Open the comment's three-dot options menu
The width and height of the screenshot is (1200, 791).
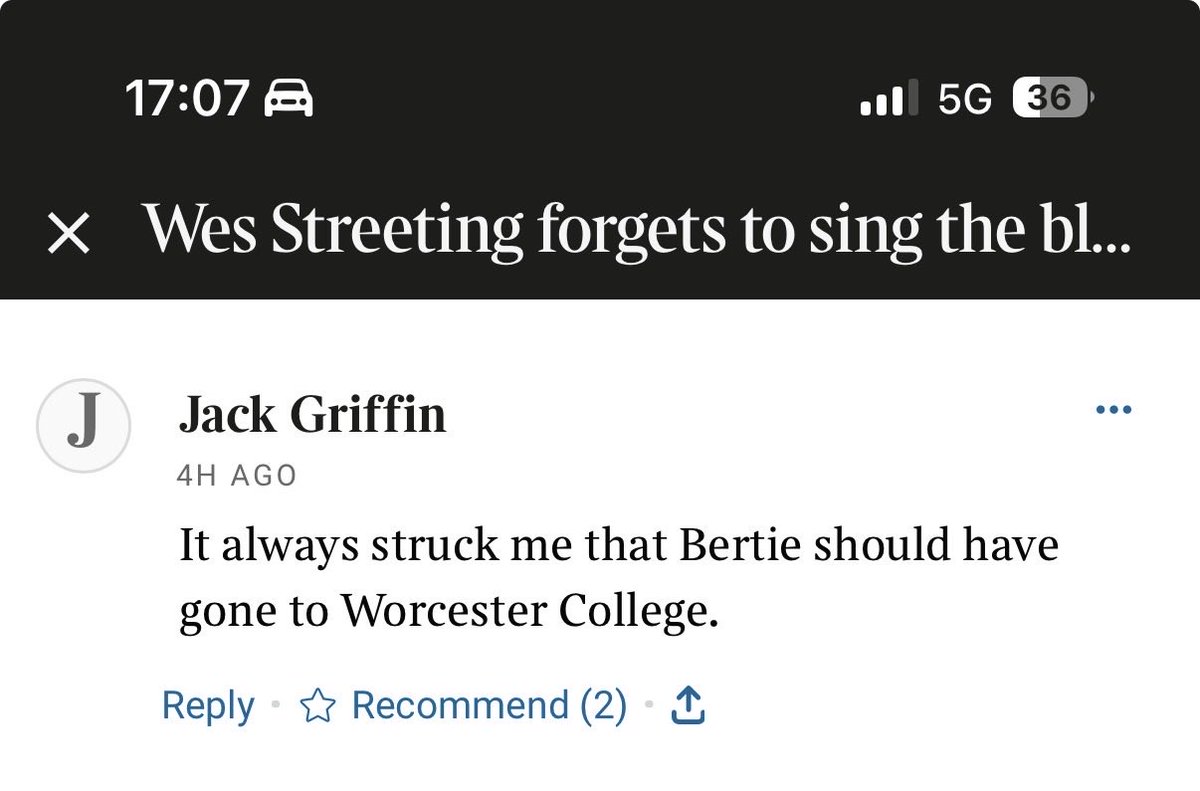[1113, 410]
